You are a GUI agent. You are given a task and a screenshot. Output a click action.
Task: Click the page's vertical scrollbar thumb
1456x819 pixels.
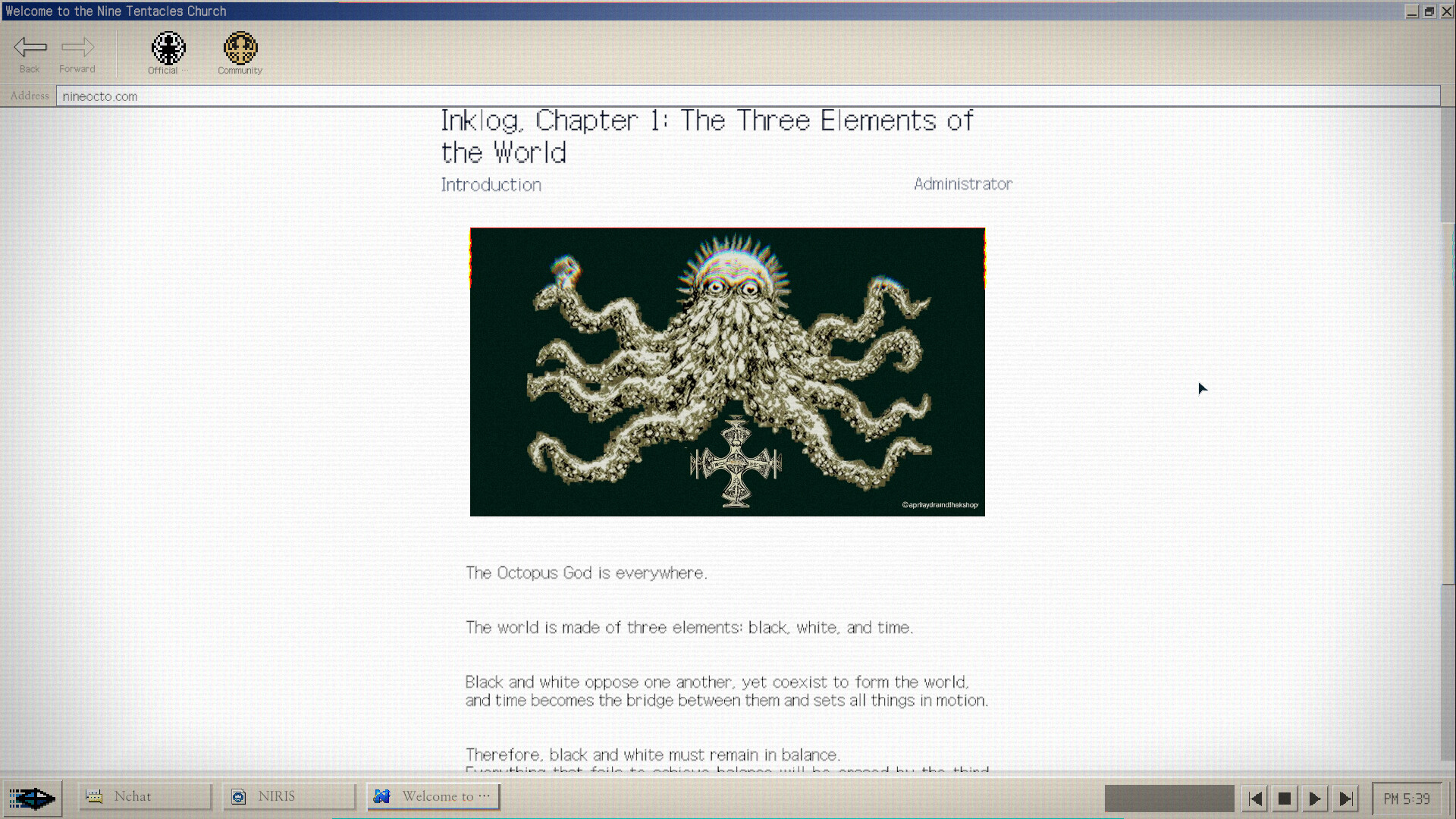1448,403
